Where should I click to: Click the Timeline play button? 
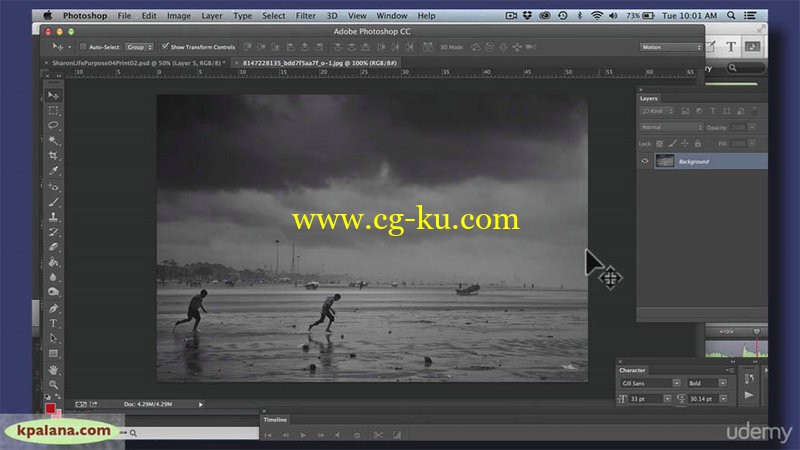[303, 435]
